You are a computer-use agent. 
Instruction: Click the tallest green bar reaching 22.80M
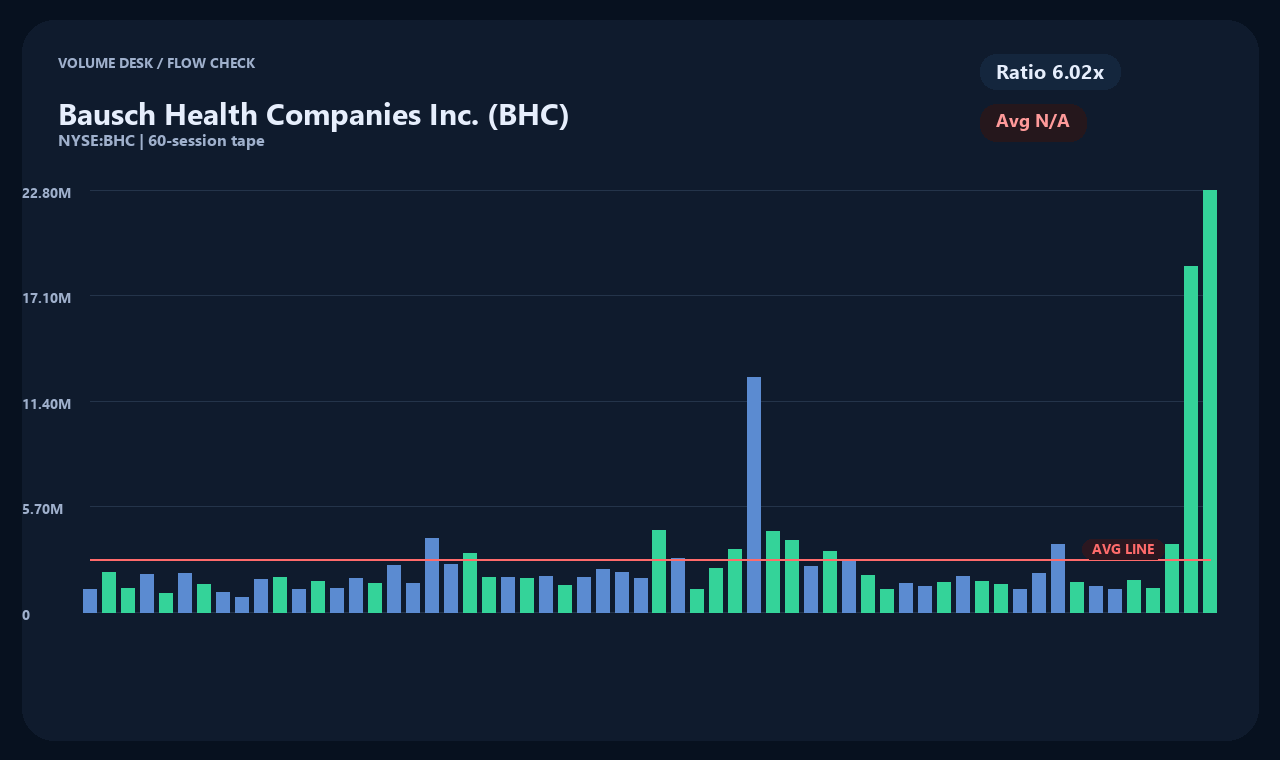click(1210, 401)
